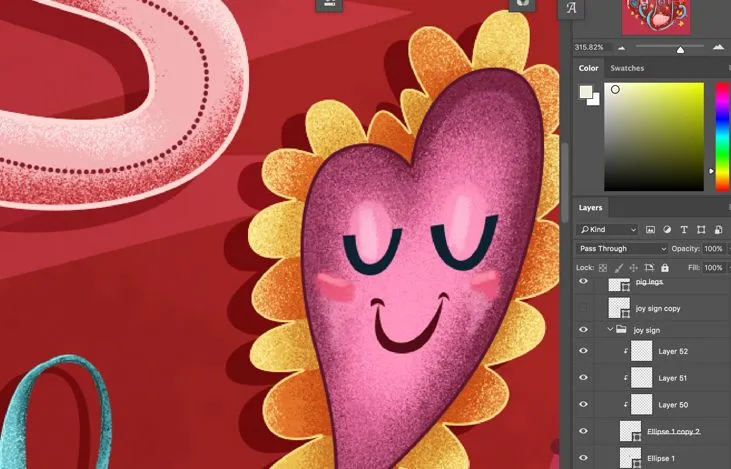Image resolution: width=731 pixels, height=469 pixels.
Task: Open the layer filter Kind dropdown
Action: pyautogui.click(x=607, y=229)
